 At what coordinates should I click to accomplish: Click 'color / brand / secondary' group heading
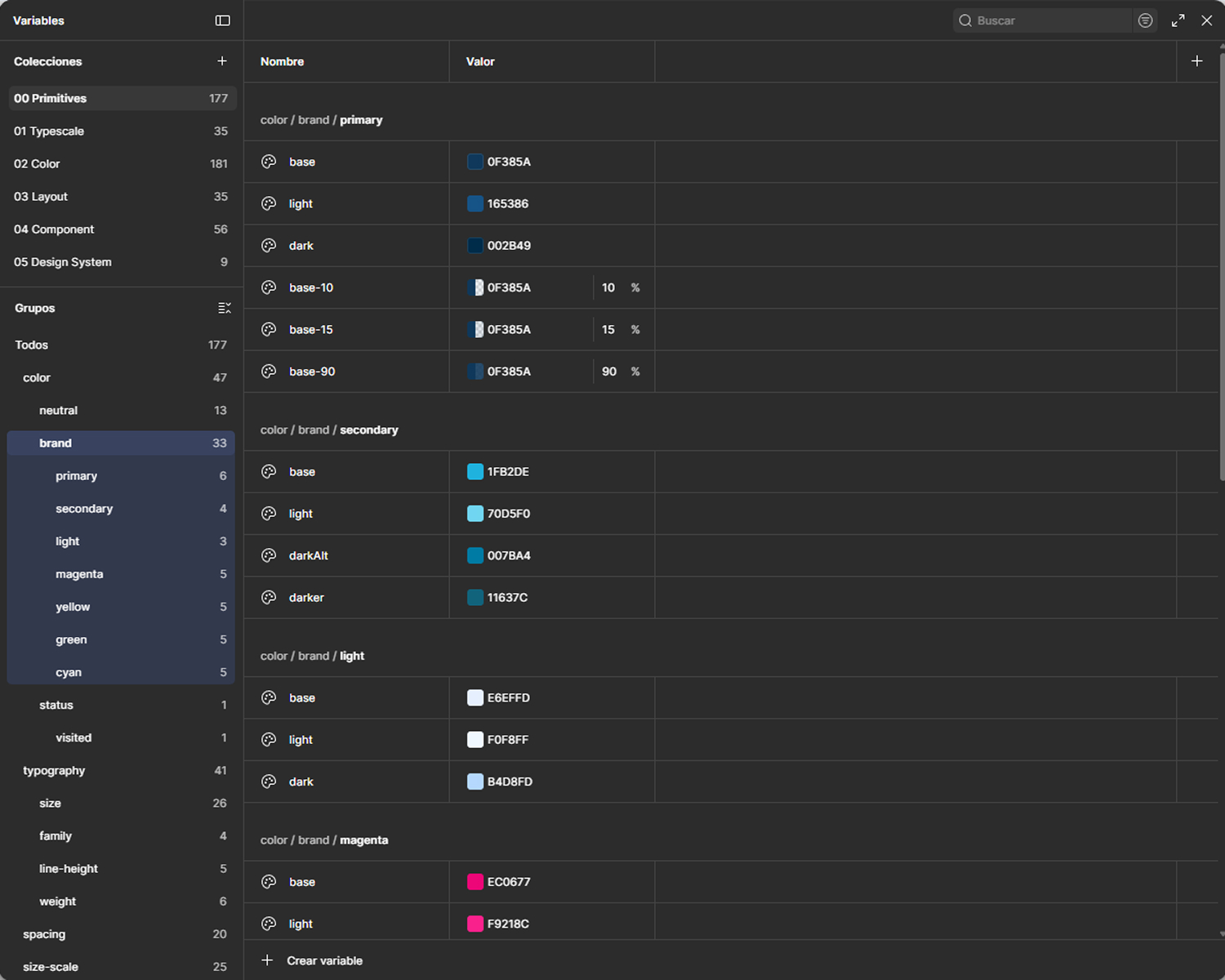[329, 430]
